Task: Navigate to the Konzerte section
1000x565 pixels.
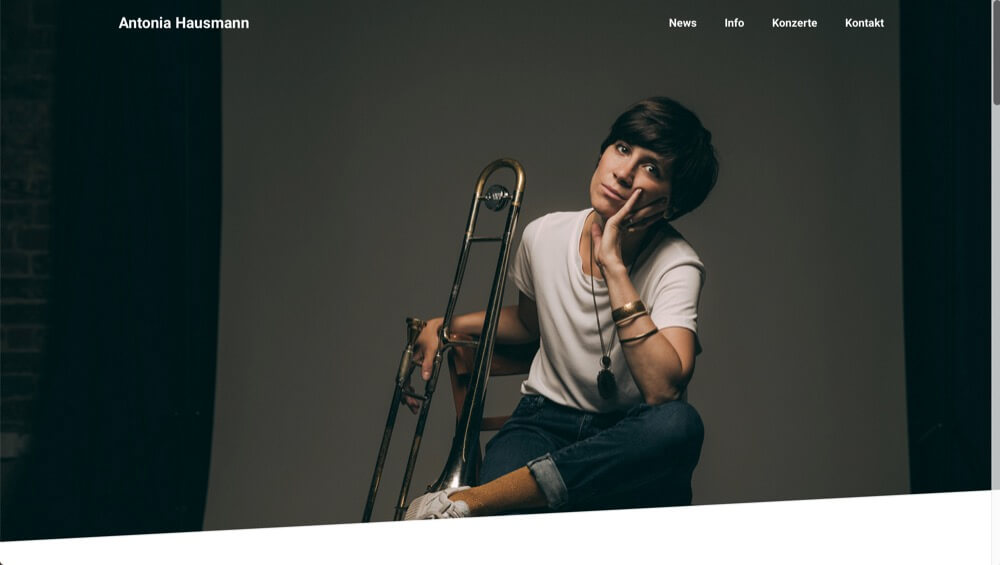Action: point(794,23)
